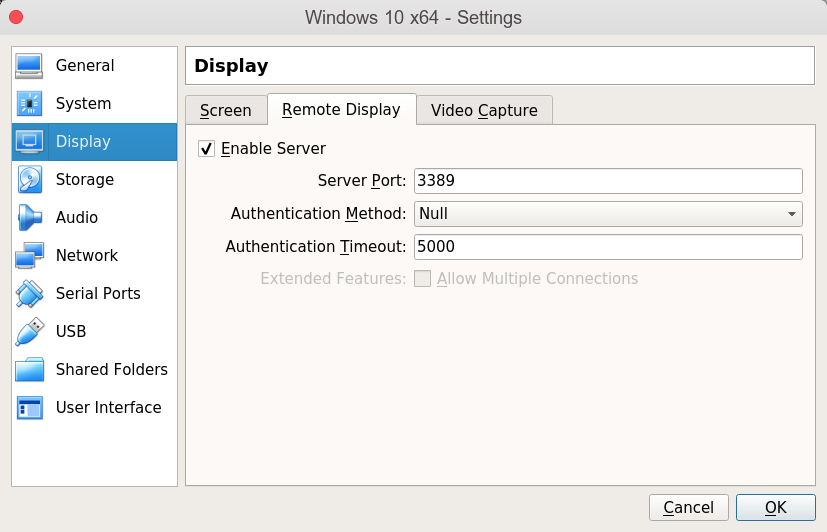Focus the Authentication Timeout field
This screenshot has width=827, height=532.
click(608, 247)
